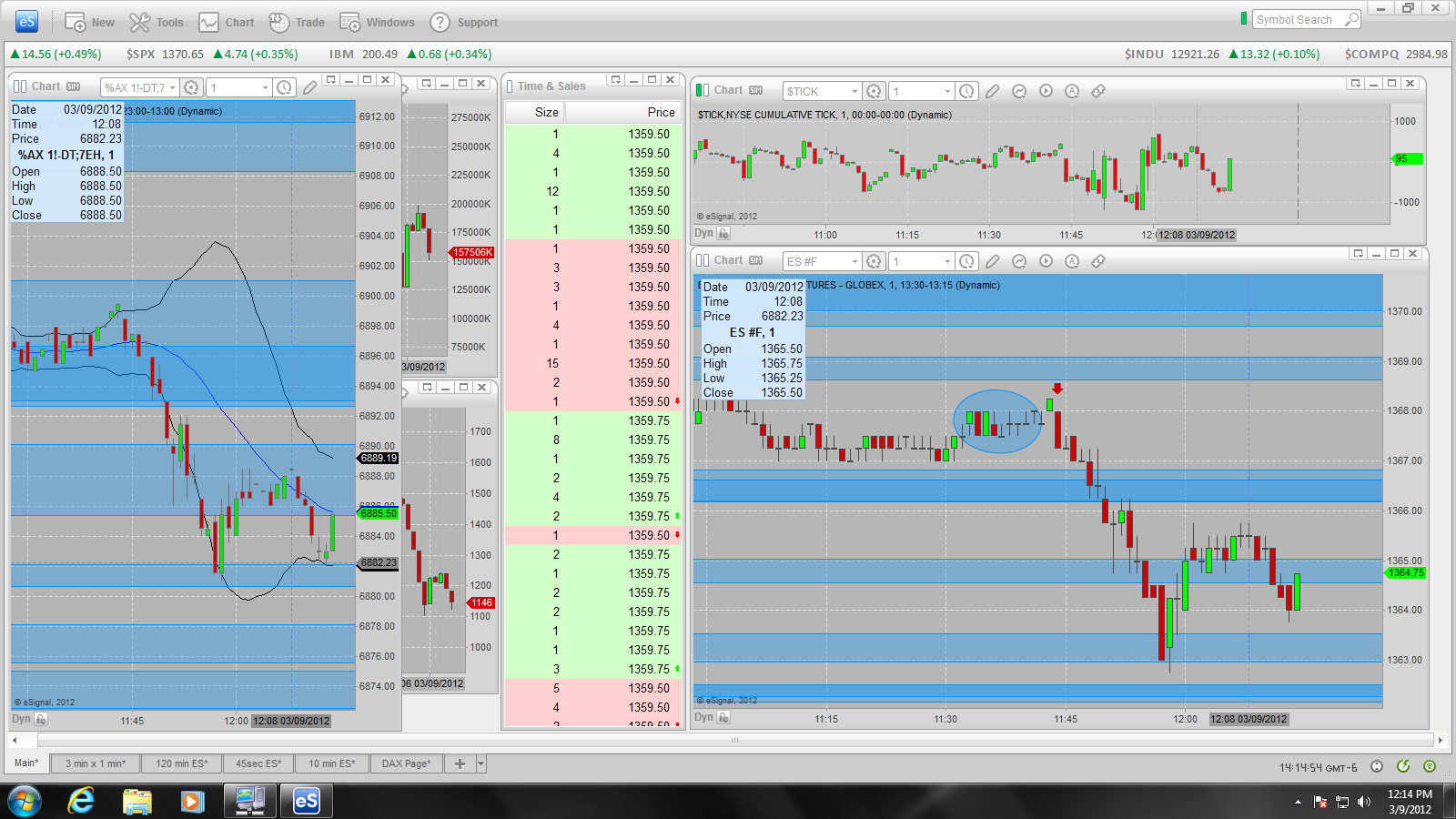
Task: Click the volume speaker tray icon
Action: point(1363,802)
